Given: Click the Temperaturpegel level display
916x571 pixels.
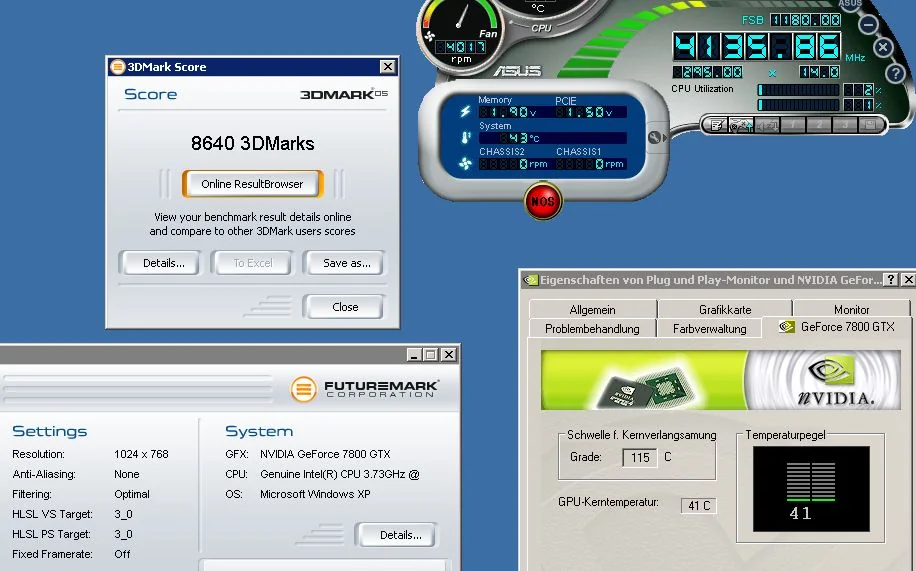Looking at the screenshot, I should 811,489.
